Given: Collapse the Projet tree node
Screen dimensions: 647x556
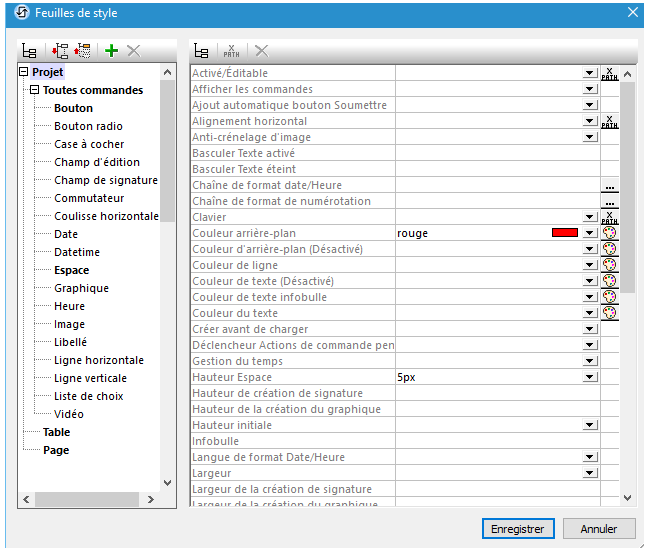Looking at the screenshot, I should [24, 72].
